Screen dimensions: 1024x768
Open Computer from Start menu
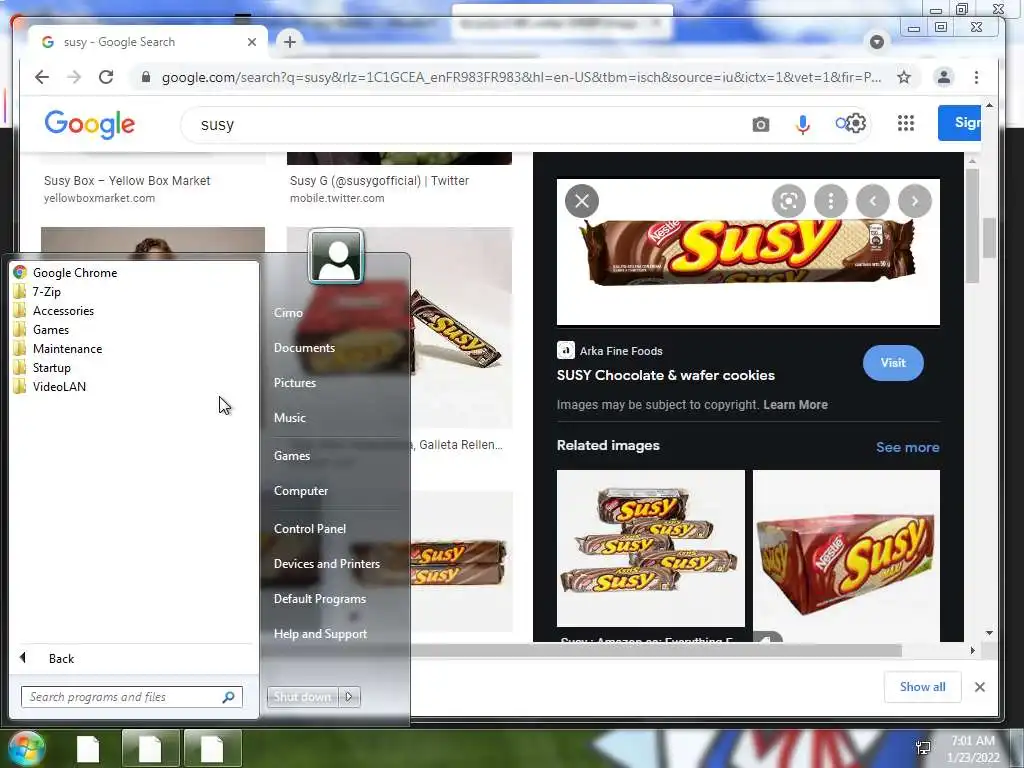point(300,491)
